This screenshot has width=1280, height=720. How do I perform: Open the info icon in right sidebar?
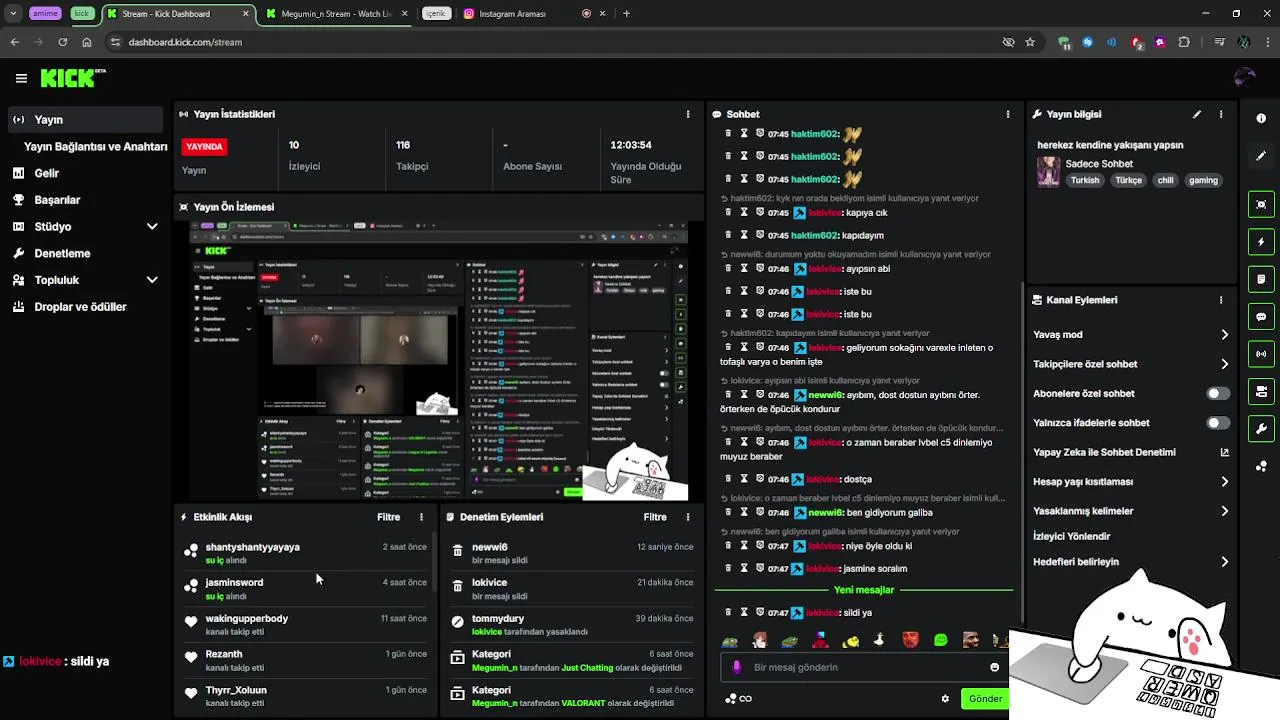(1261, 119)
